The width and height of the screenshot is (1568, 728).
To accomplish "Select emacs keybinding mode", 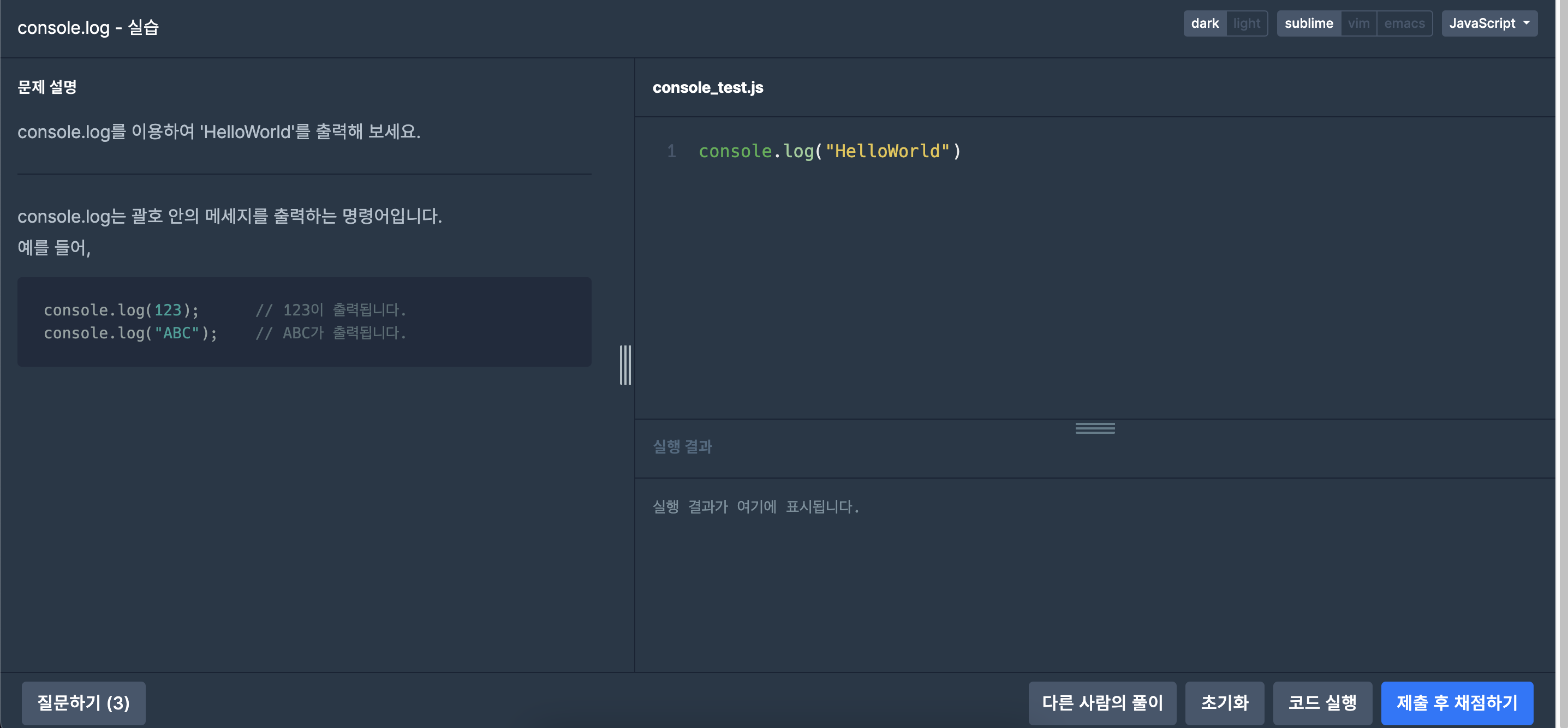I will [x=1404, y=23].
